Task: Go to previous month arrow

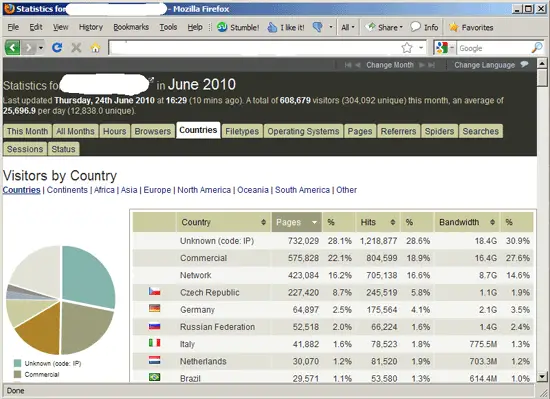Action: (358, 65)
